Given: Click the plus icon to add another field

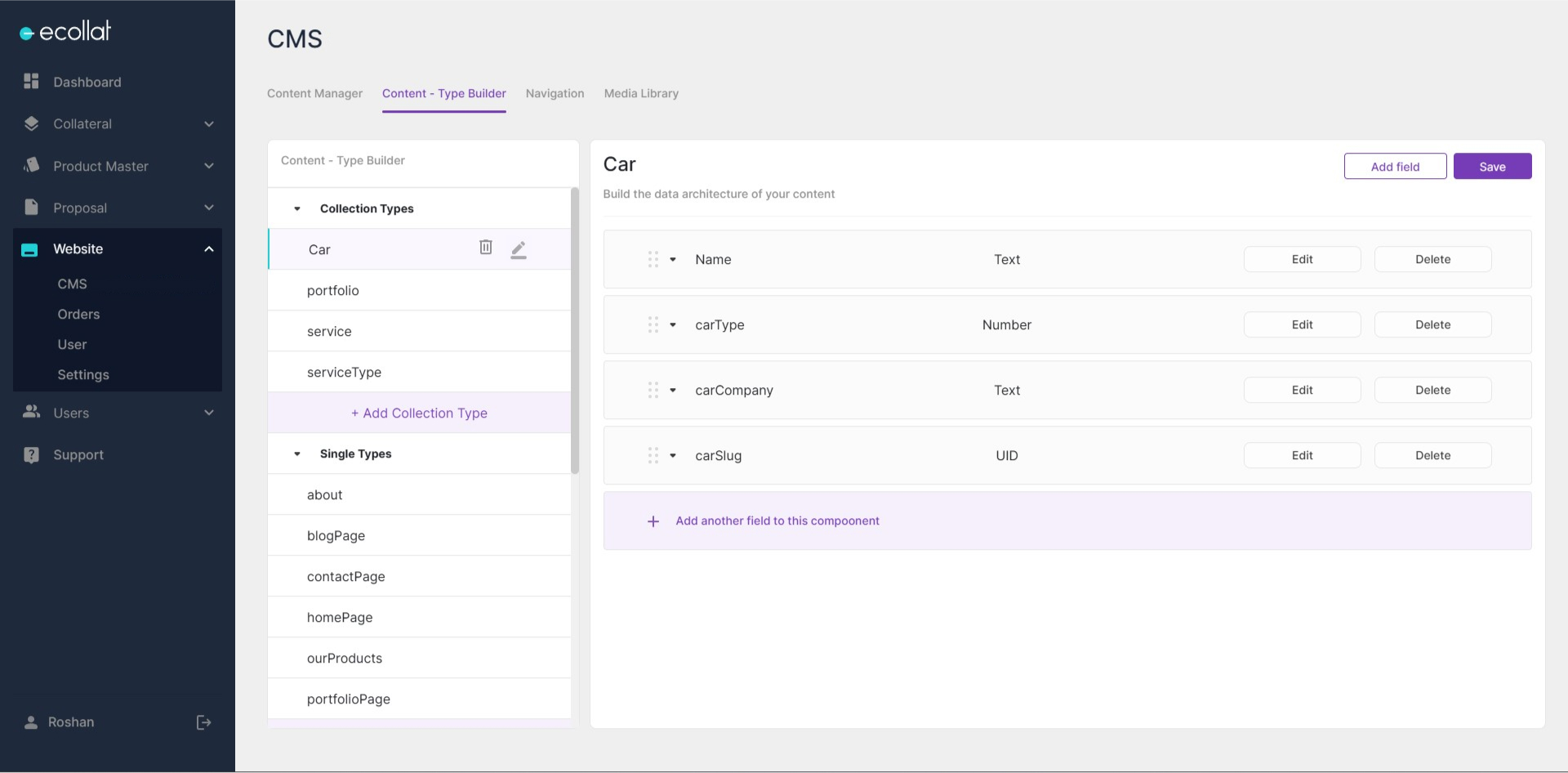Looking at the screenshot, I should point(653,521).
